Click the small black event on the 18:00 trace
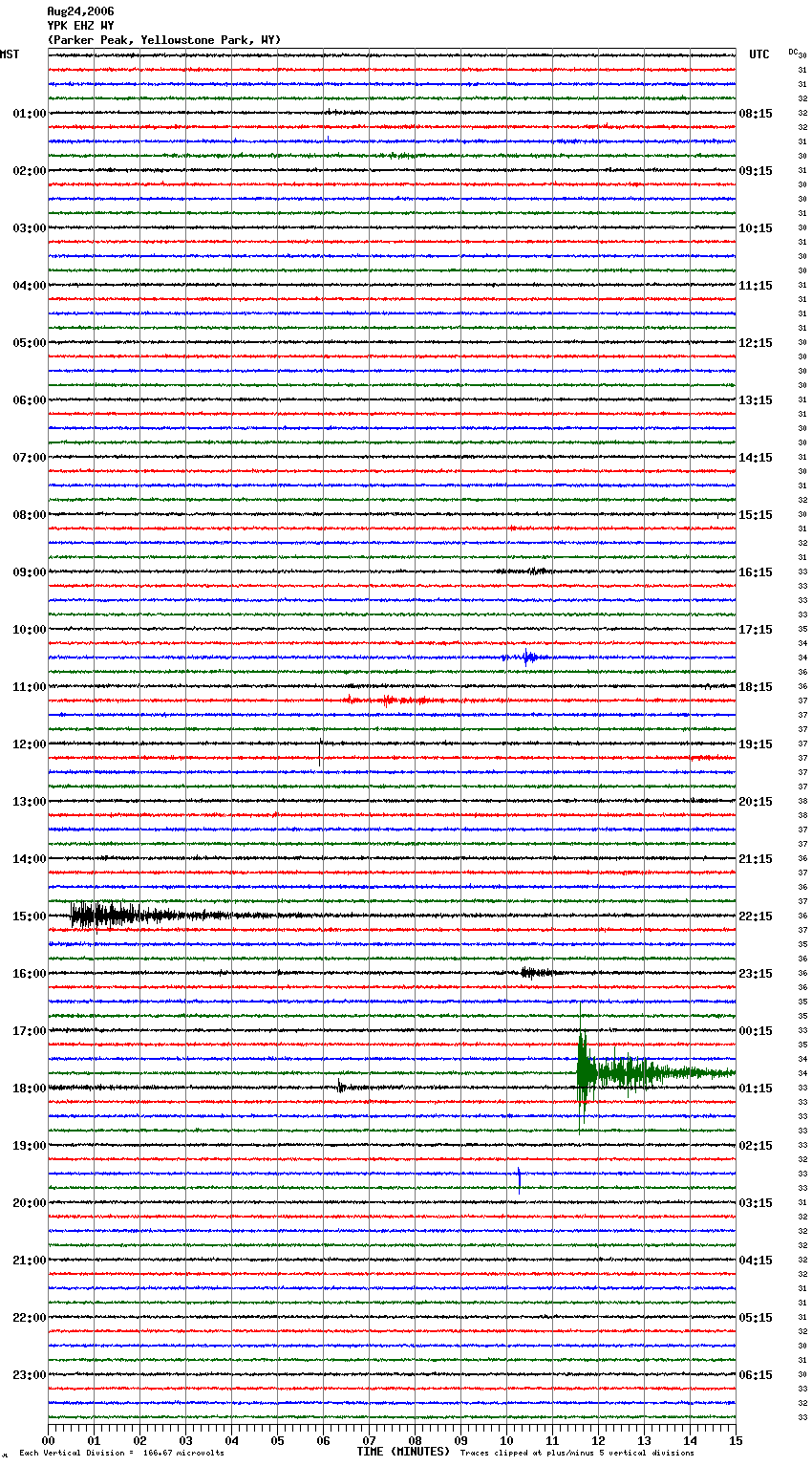 coord(344,1087)
